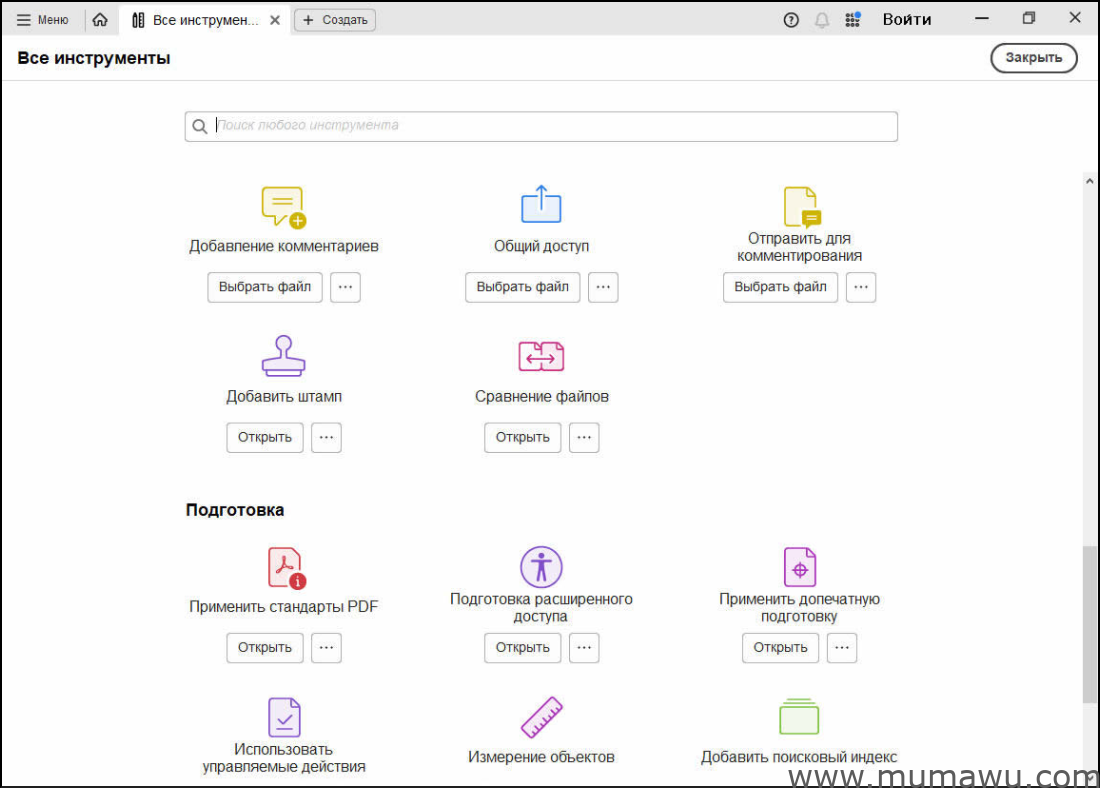This screenshot has width=1100, height=788.
Task: Click the Добавление комментариев speech bubble icon
Action: click(283, 207)
